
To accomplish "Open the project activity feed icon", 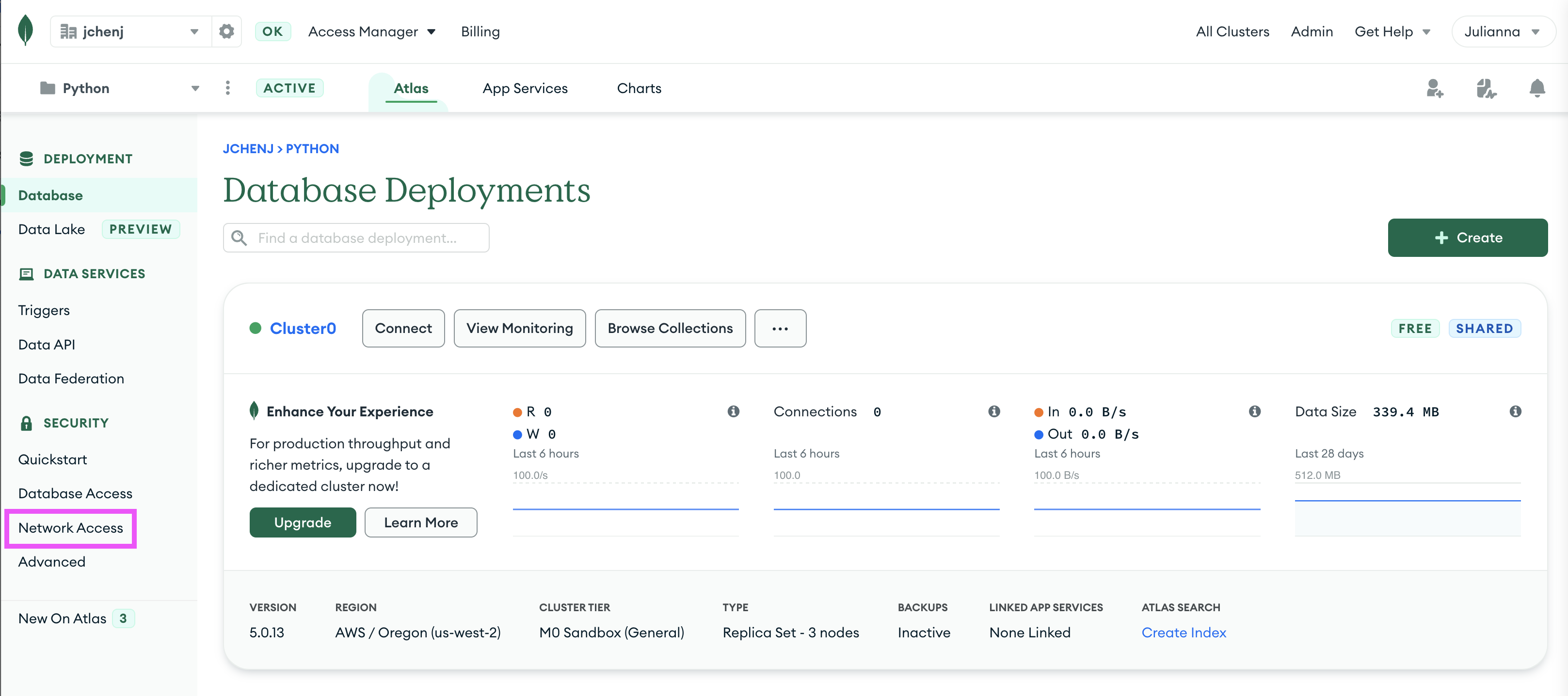I will click(x=1486, y=89).
